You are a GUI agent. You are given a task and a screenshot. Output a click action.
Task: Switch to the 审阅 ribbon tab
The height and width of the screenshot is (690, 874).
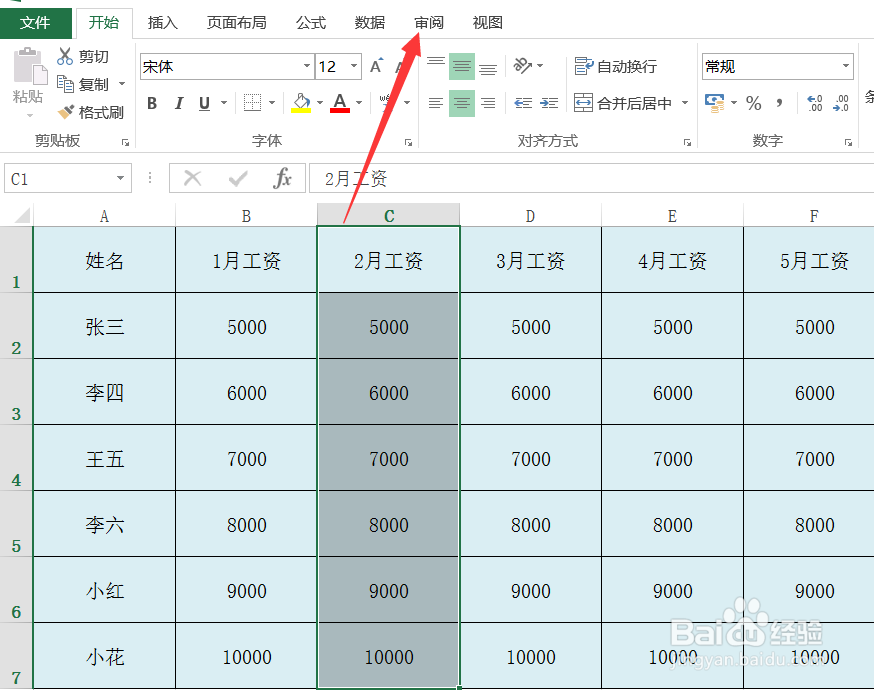[x=428, y=22]
